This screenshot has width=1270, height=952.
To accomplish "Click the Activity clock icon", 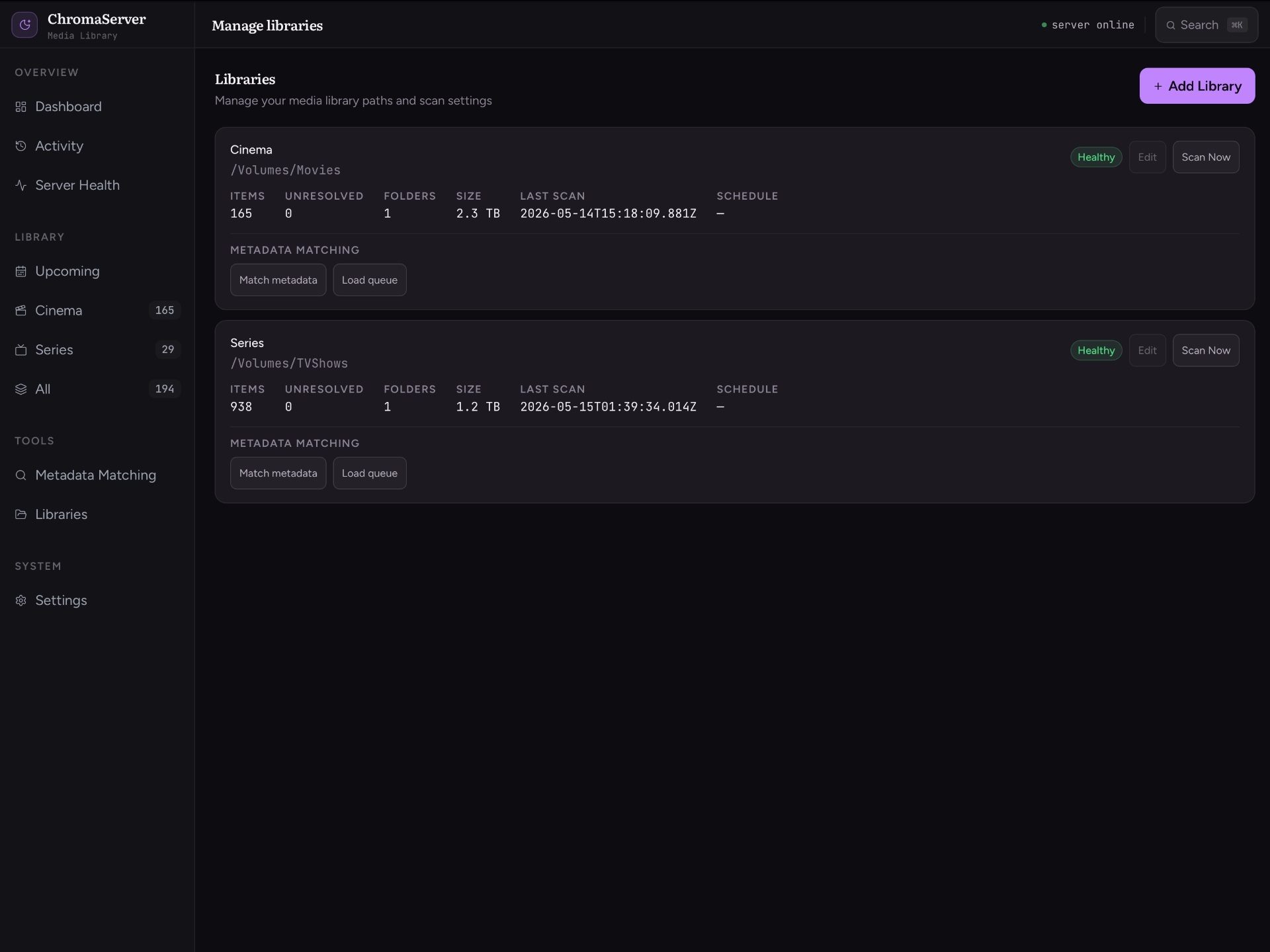I will (x=21, y=146).
